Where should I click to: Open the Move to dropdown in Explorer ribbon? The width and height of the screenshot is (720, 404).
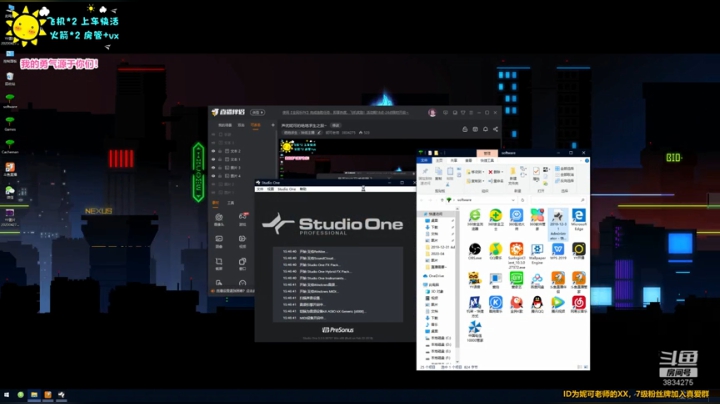[x=475, y=172]
